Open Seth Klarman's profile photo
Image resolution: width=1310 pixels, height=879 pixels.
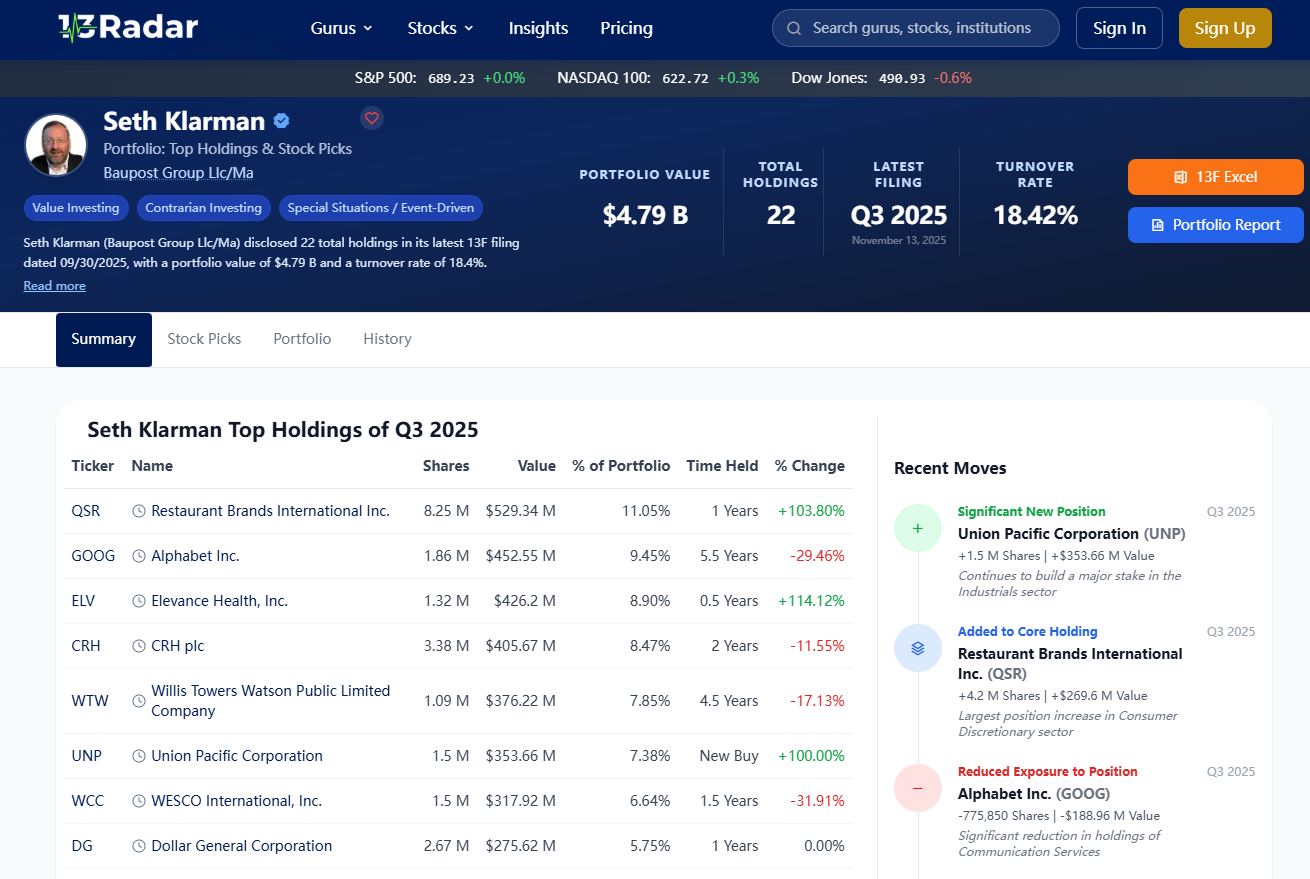click(56, 145)
